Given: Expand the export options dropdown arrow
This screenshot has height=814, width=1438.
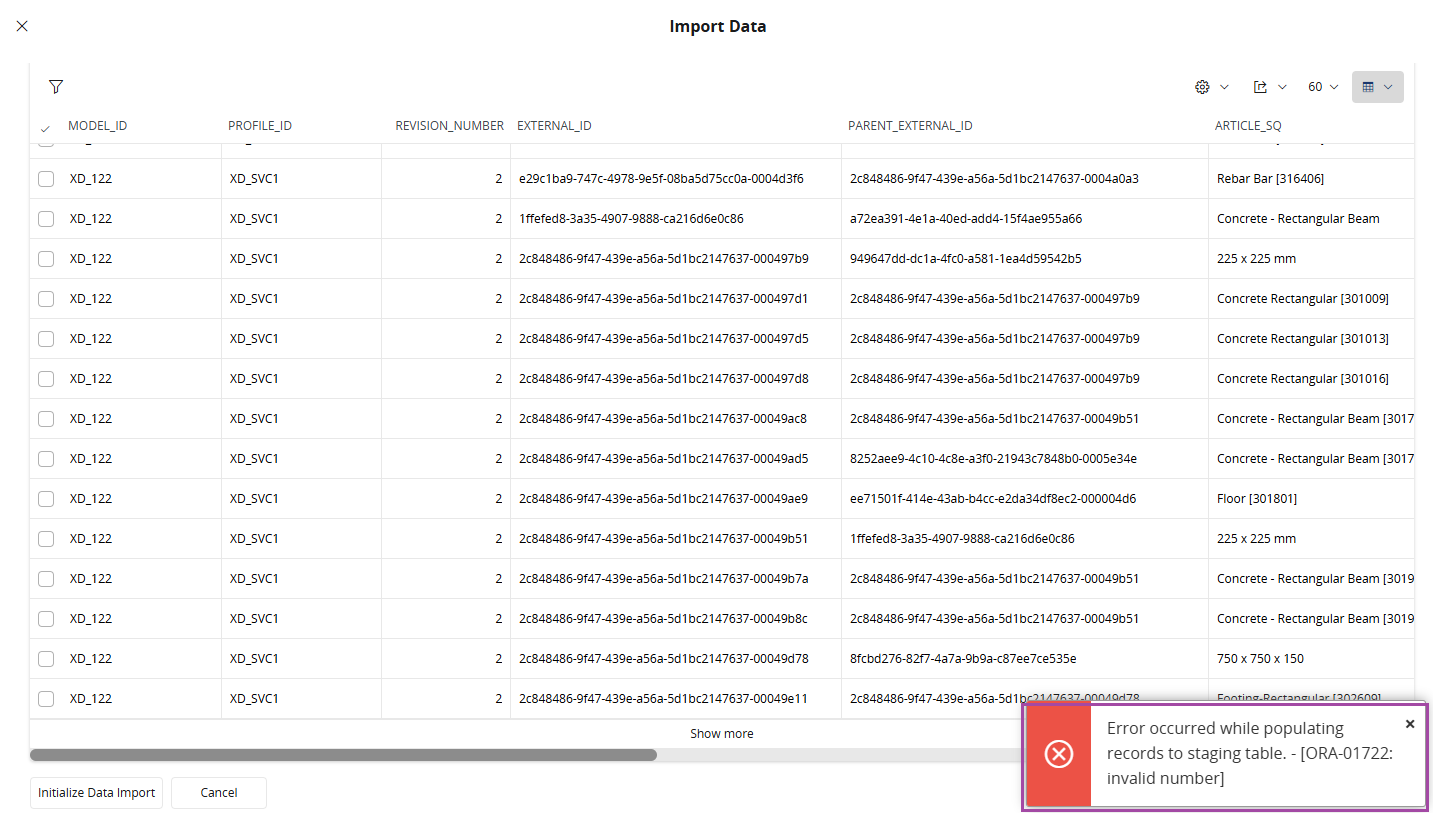Looking at the screenshot, I should (x=1283, y=87).
